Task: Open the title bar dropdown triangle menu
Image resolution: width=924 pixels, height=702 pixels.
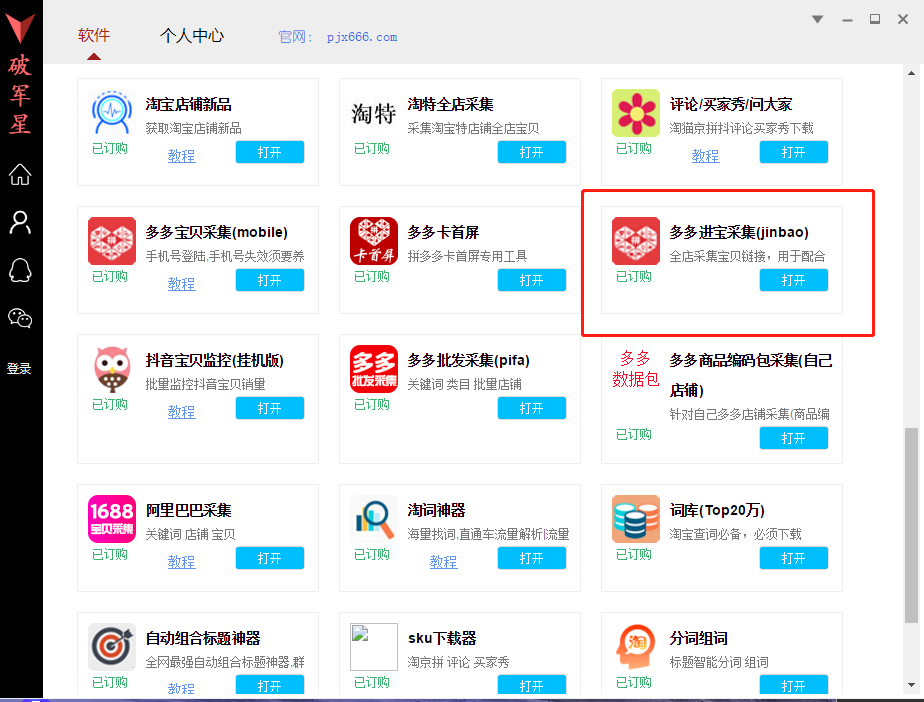Action: (x=817, y=19)
